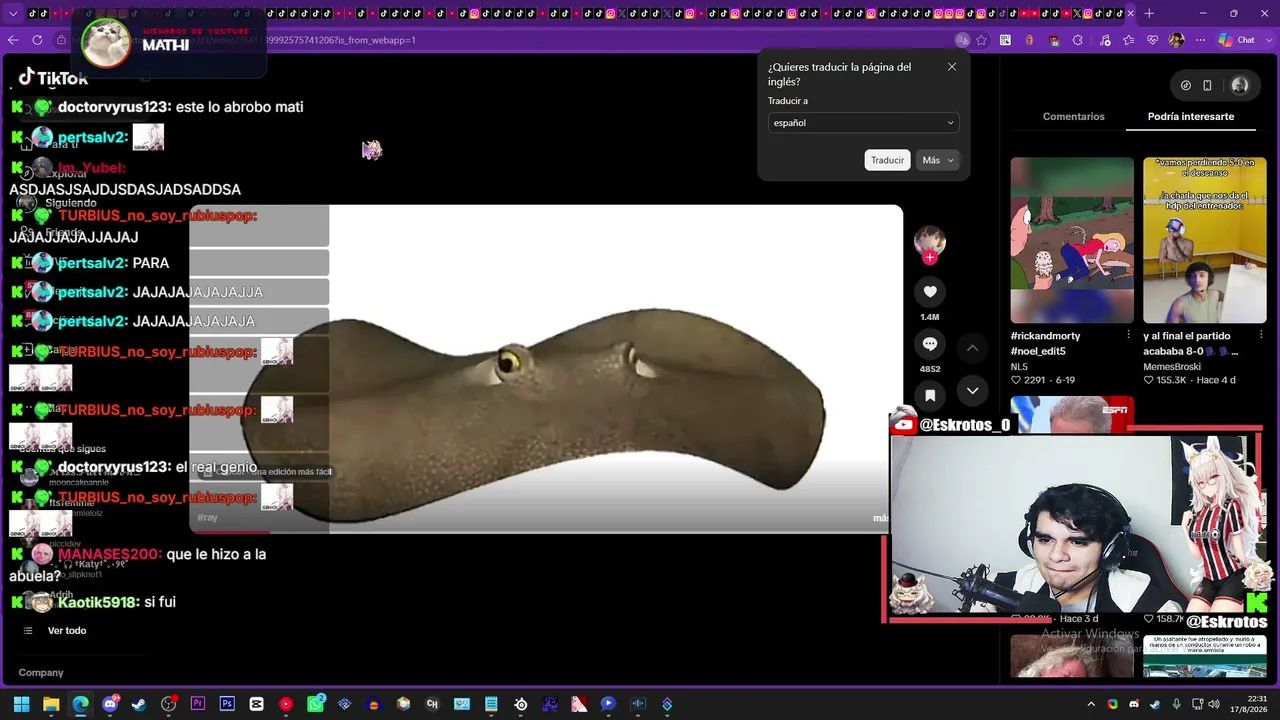Open the Company footer link
Screen dimensions: 1280x720
[x=41, y=673]
